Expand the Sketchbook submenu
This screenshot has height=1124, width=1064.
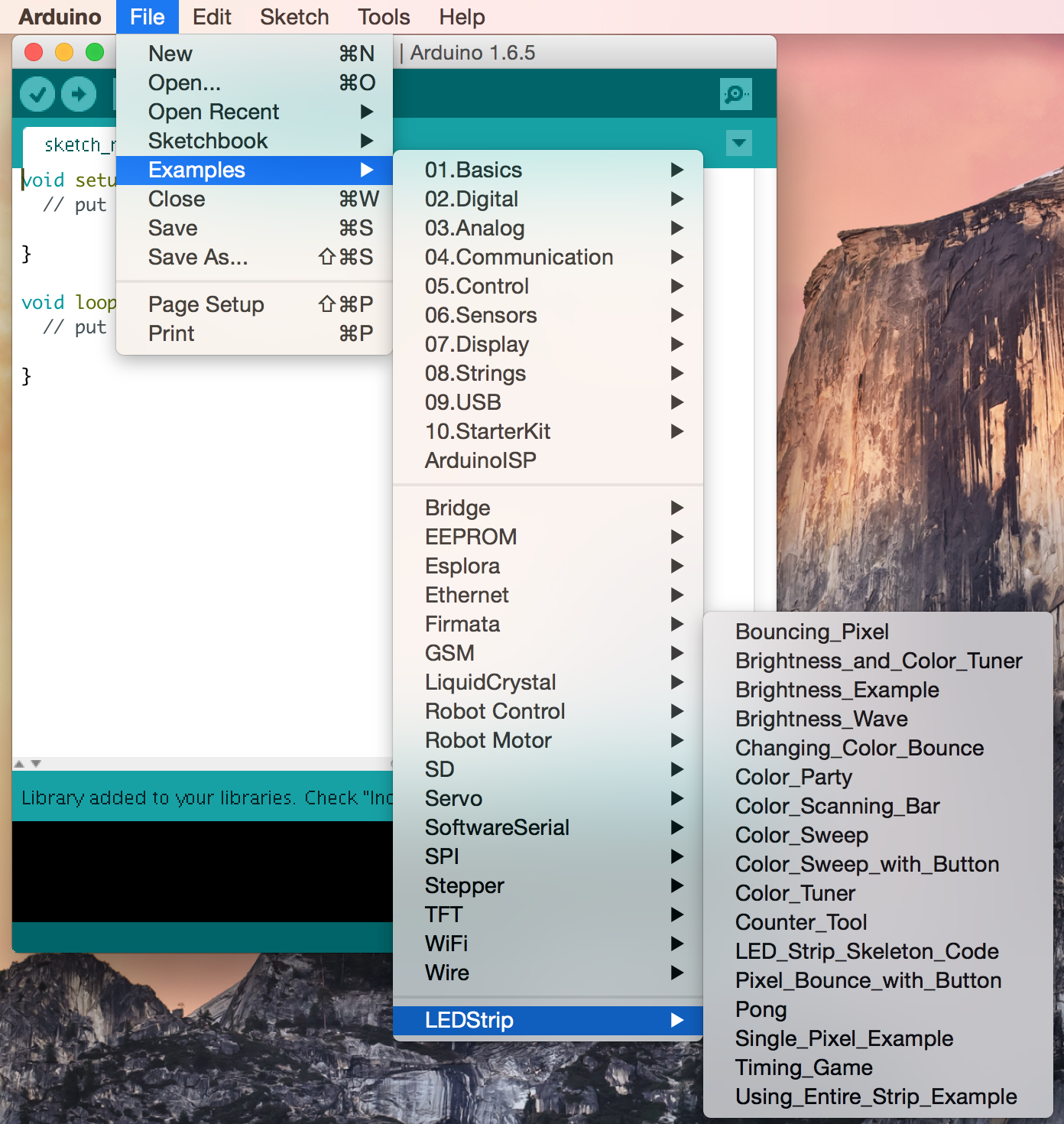click(255, 141)
